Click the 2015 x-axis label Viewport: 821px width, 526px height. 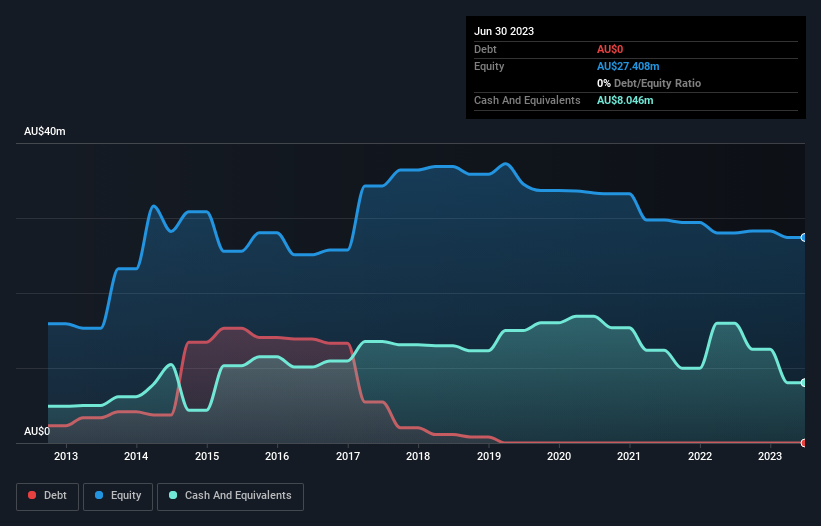point(207,456)
